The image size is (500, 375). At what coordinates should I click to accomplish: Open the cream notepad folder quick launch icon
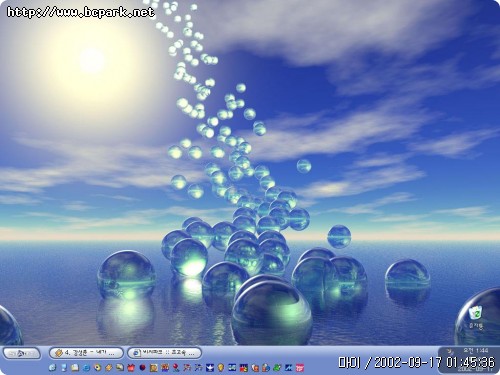tap(75, 368)
